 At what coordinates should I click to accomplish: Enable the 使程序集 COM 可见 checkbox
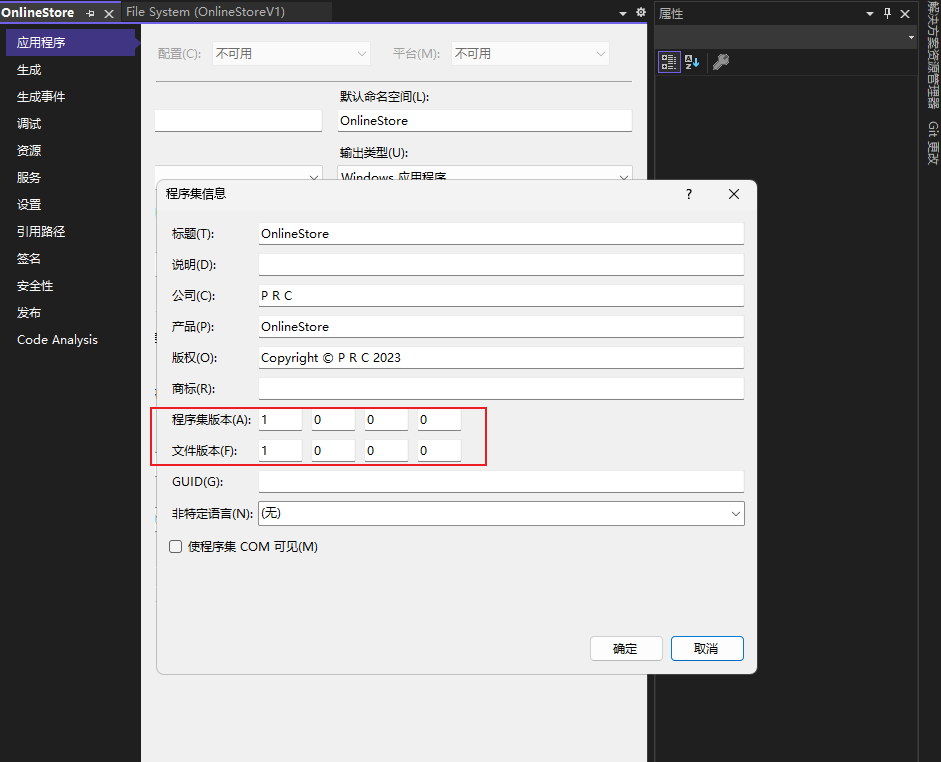175,546
